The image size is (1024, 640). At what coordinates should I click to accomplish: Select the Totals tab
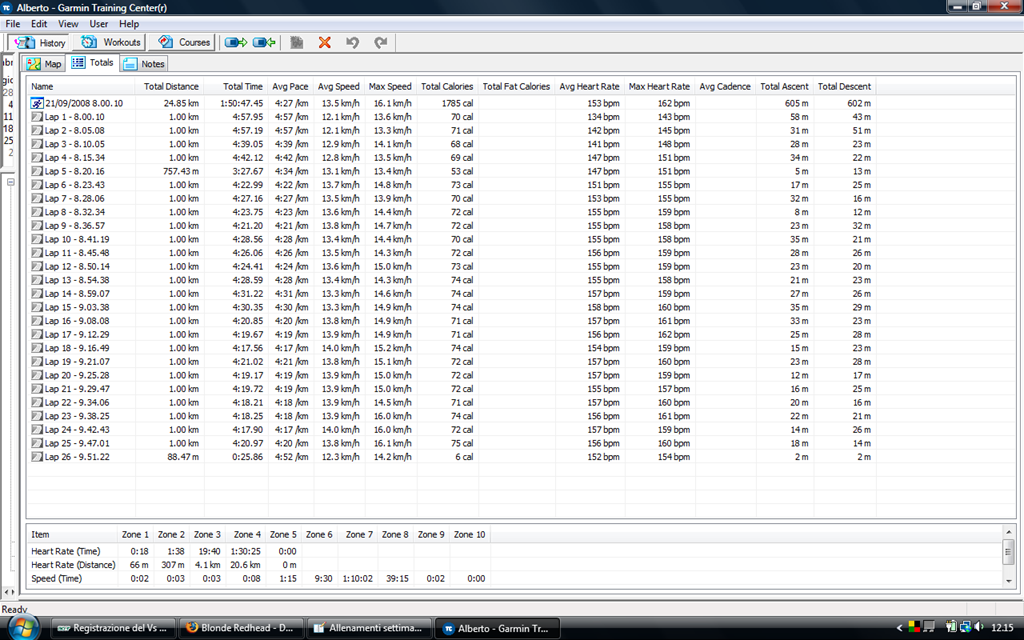(x=93, y=63)
